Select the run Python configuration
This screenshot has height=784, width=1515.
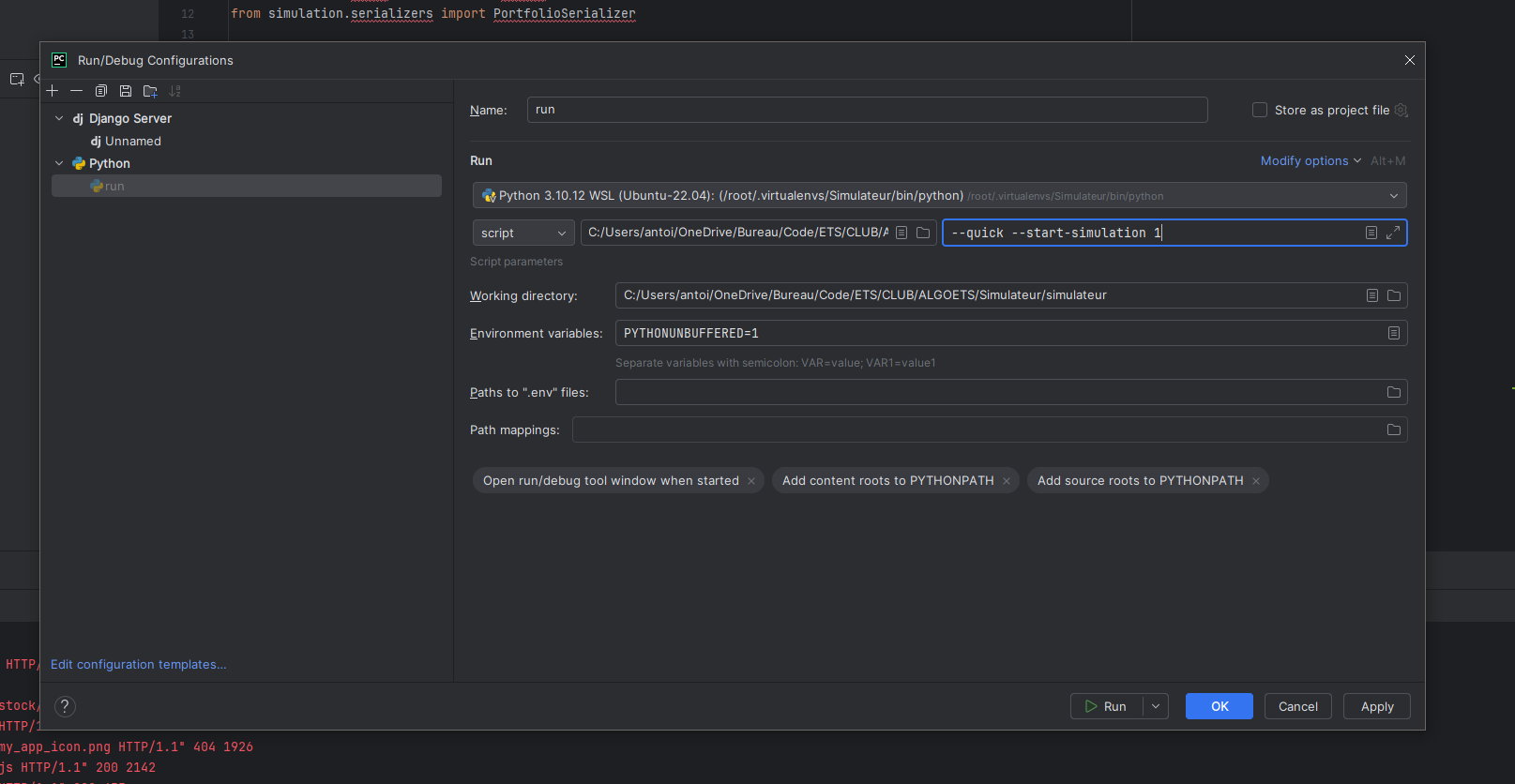point(247,186)
